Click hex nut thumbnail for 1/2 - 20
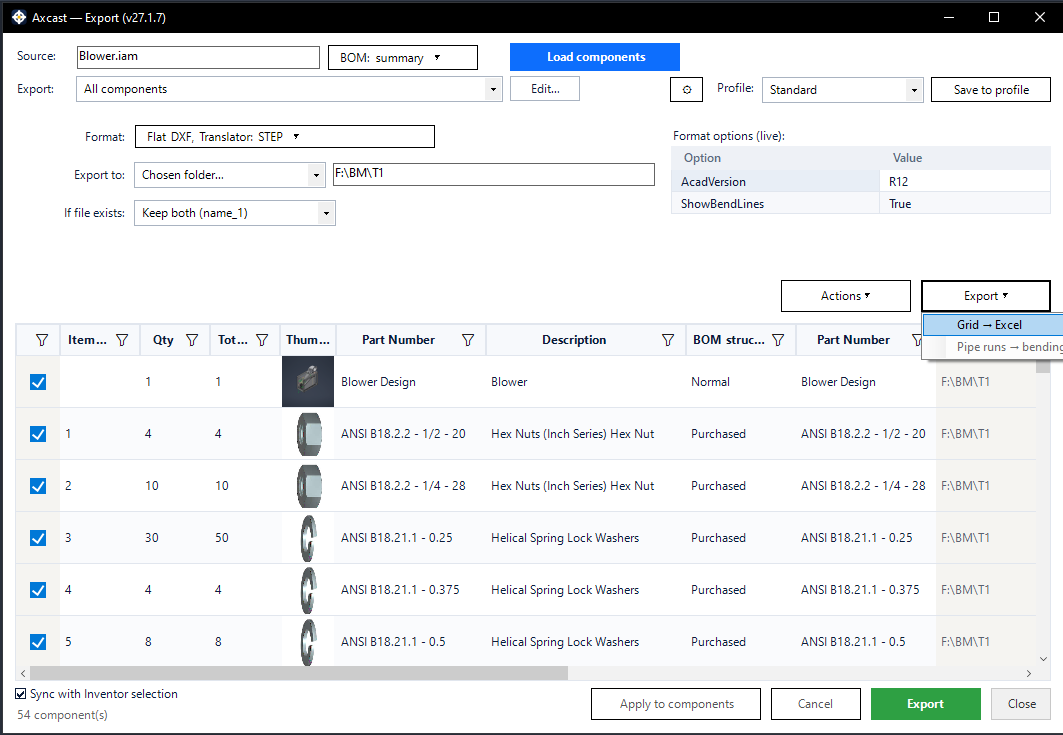This screenshot has height=735, width=1063. click(308, 434)
